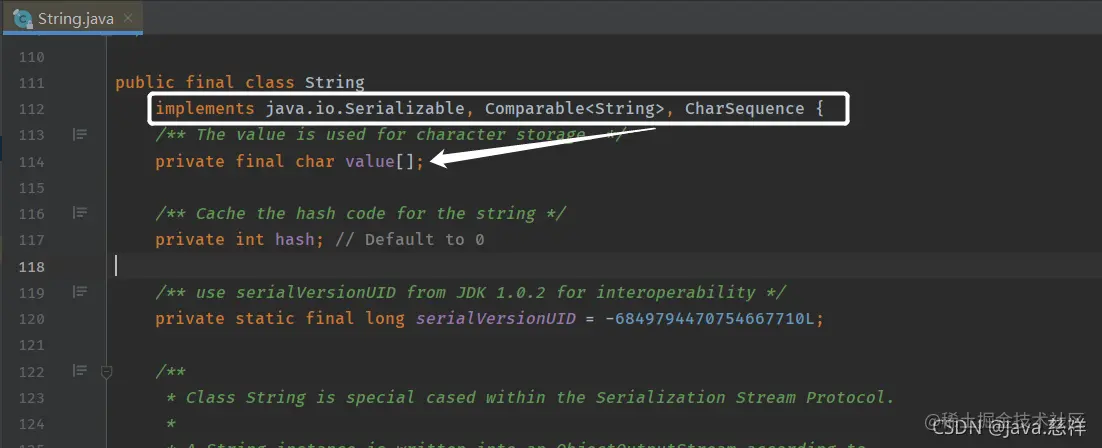Click the 'hash' field name on line 117
Screen dimensions: 1102x448
tap(295, 241)
